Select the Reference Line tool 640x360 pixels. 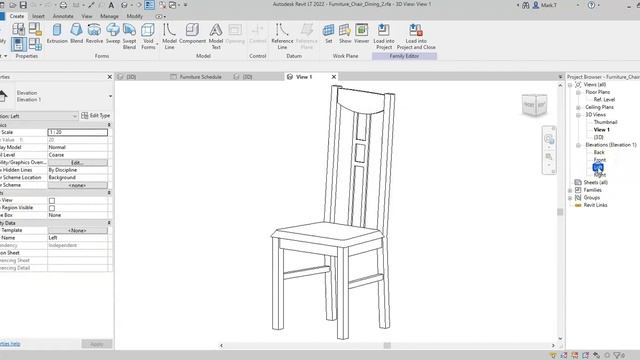pos(282,36)
